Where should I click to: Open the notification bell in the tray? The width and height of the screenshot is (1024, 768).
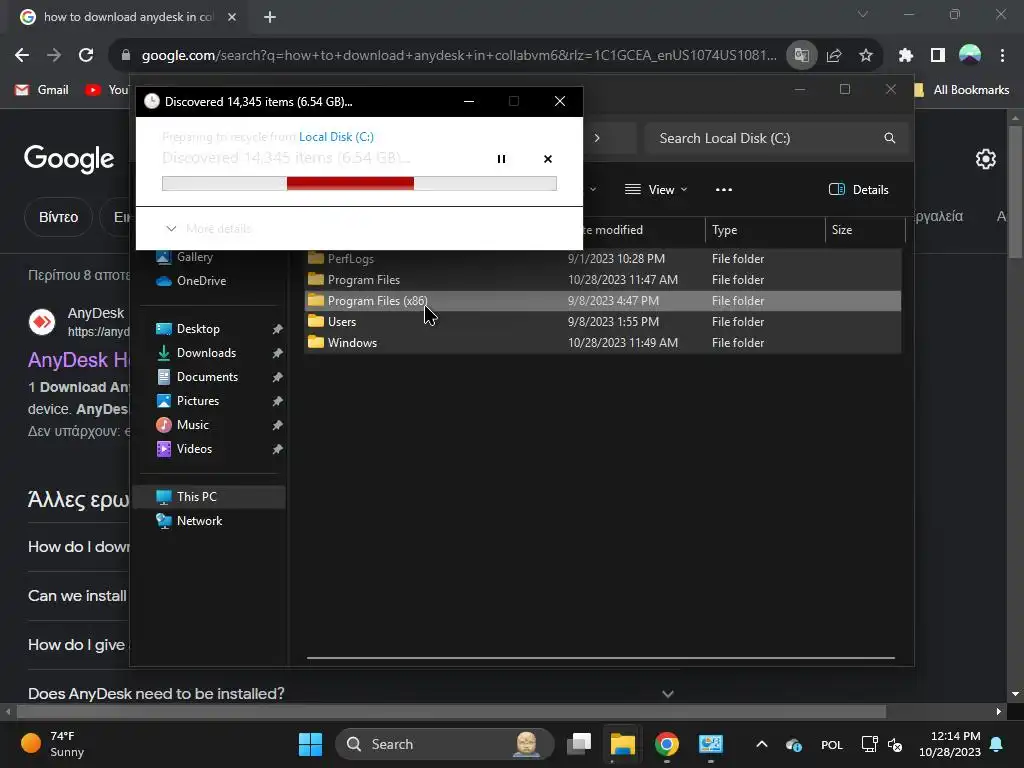click(x=997, y=744)
